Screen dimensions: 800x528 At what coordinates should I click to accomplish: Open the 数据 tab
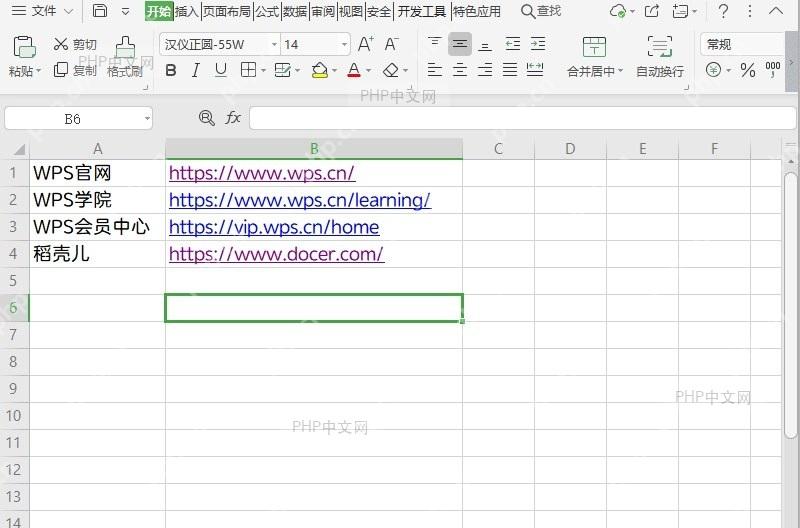(x=295, y=11)
